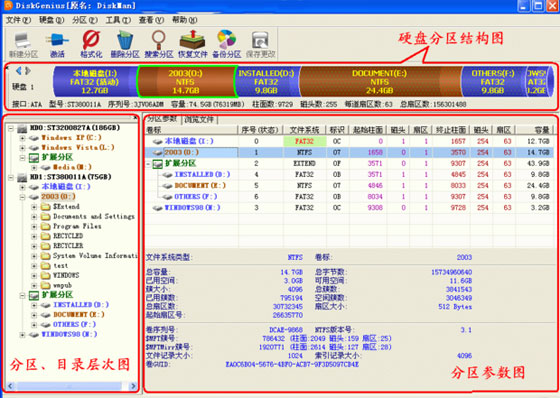Image resolution: width=560 pixels, height=398 pixels.
Task: Click the 序号(状态) column header
Action: (260, 130)
